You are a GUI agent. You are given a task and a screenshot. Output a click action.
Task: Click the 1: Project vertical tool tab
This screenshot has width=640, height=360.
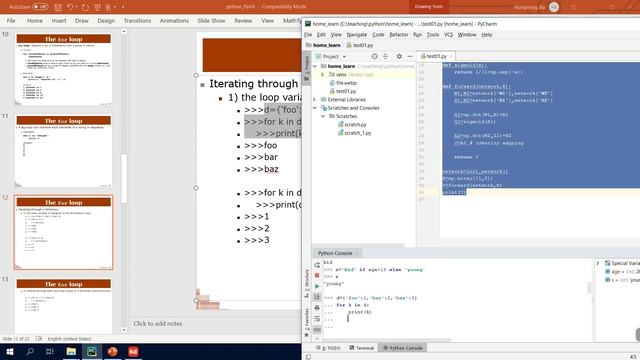(307, 67)
